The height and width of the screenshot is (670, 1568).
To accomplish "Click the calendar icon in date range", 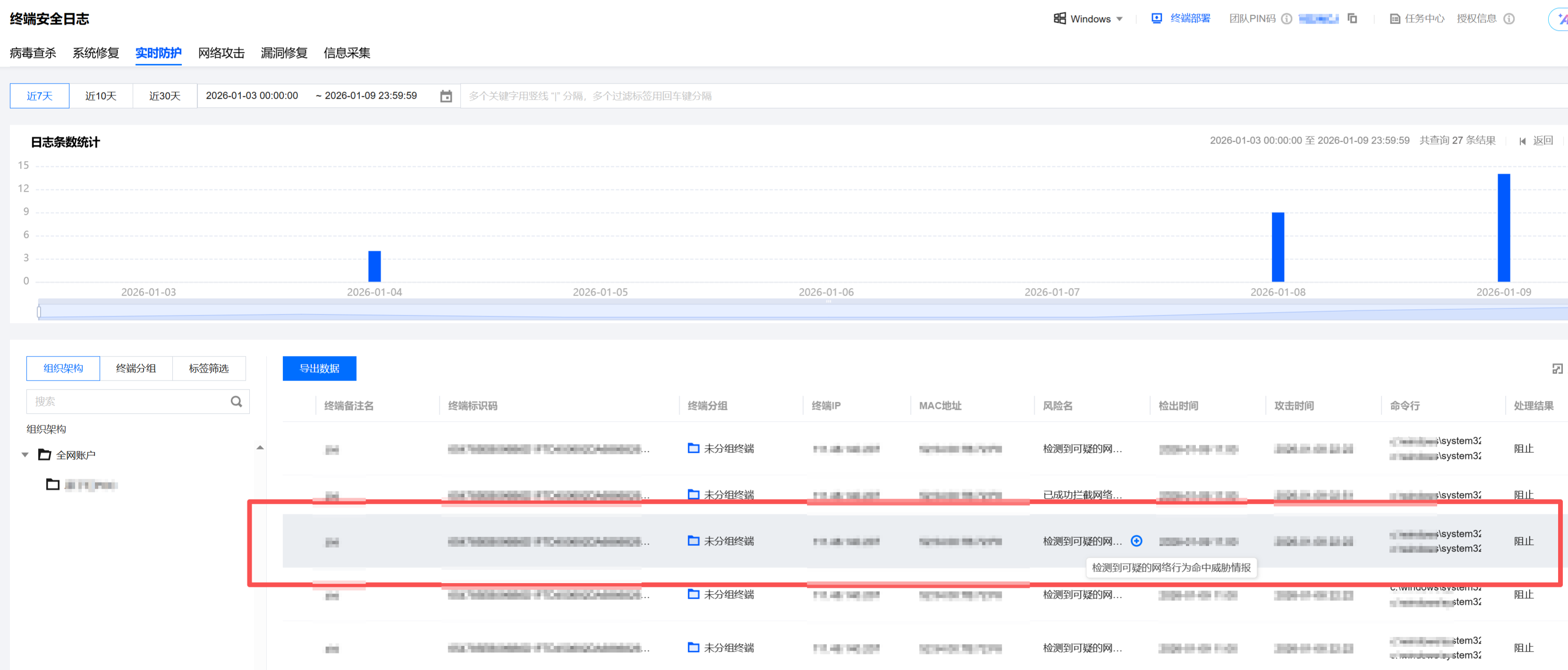I will pos(445,96).
